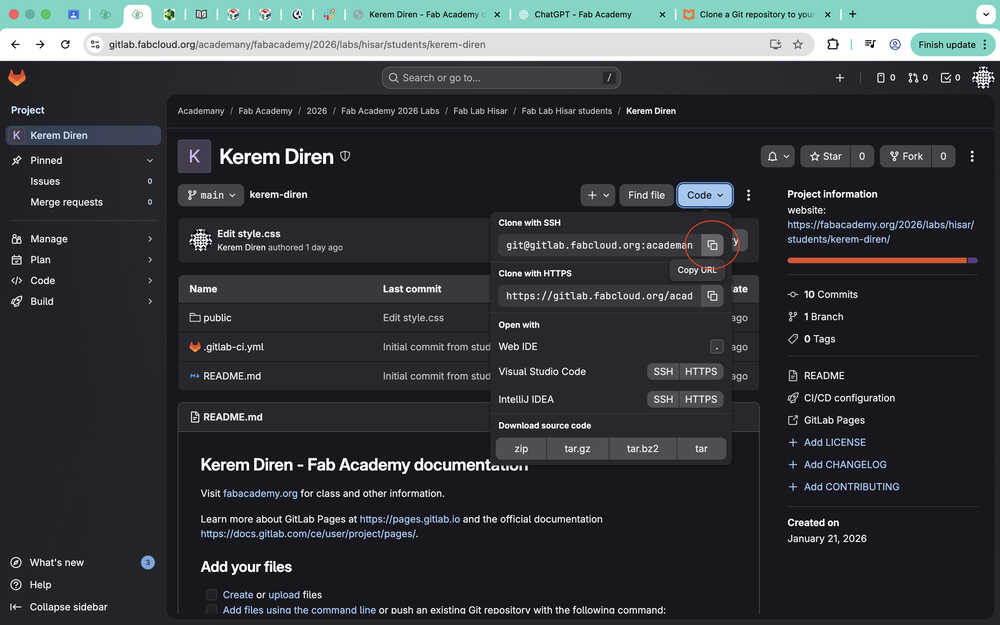Image resolution: width=1000 pixels, height=625 pixels.
Task: Expand Plan in sidebar
Action: 83,260
